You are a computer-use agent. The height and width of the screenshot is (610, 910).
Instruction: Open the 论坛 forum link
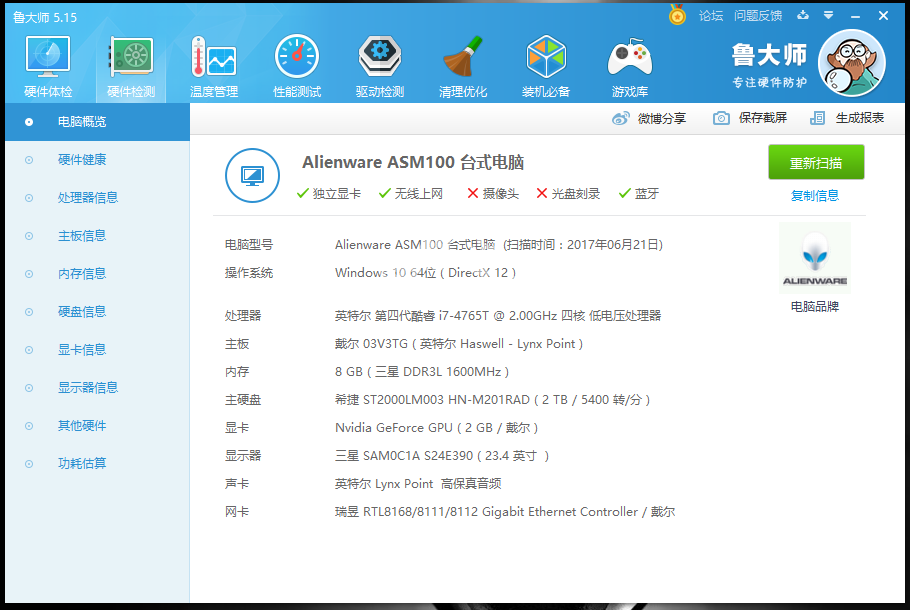(710, 16)
